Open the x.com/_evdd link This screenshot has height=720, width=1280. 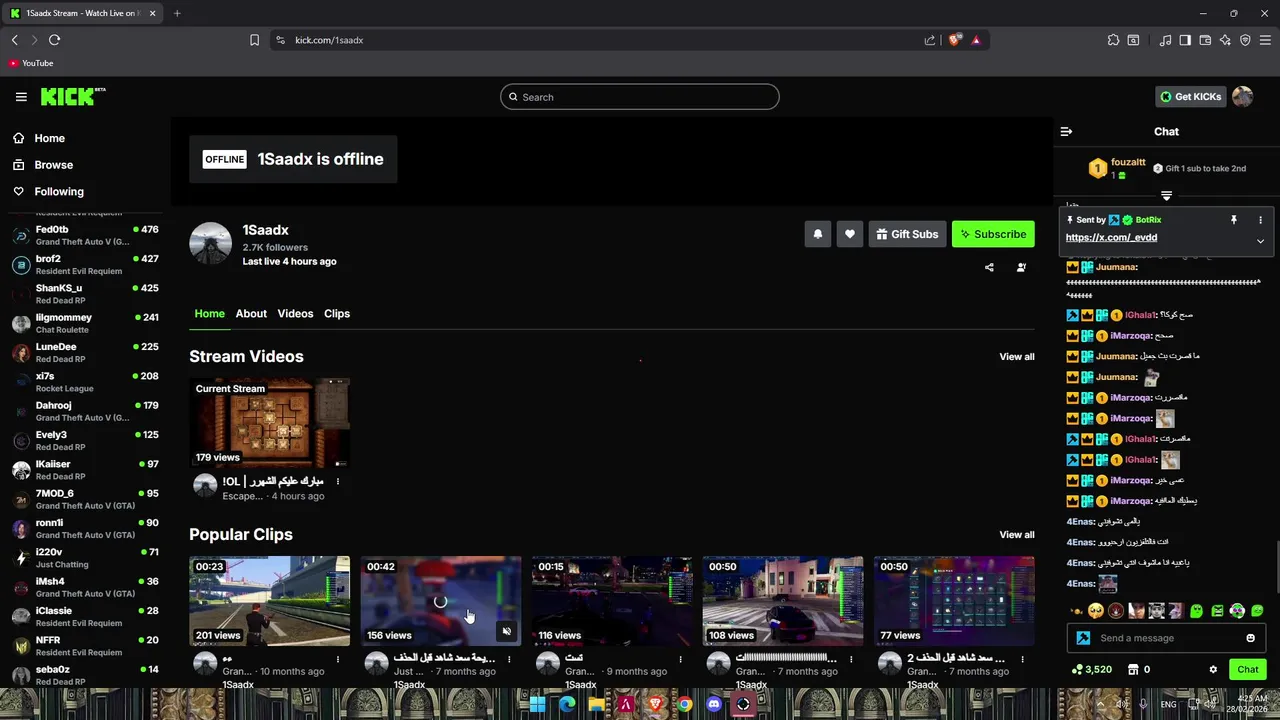[1111, 237]
